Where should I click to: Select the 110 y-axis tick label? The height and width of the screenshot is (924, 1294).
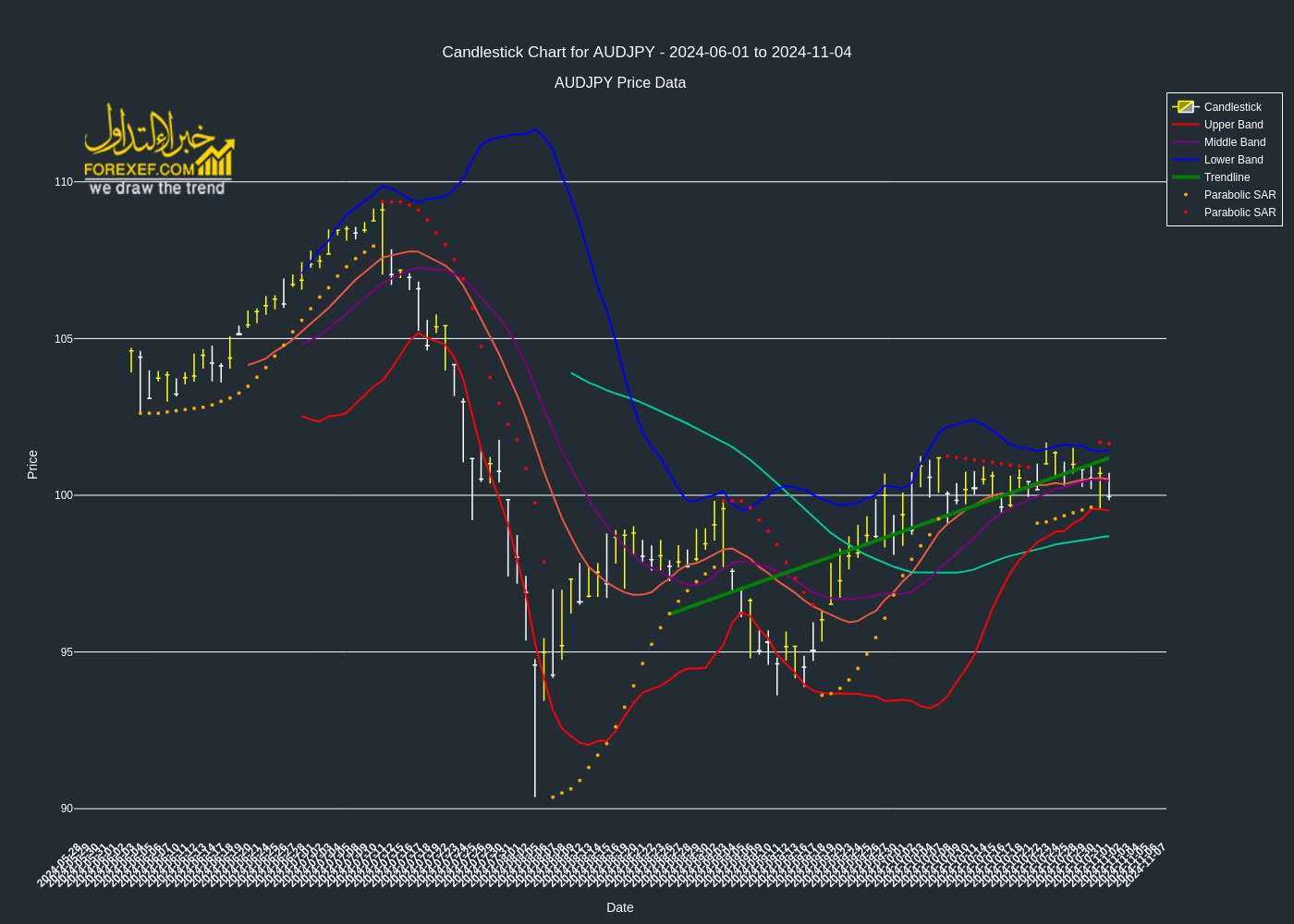63,182
